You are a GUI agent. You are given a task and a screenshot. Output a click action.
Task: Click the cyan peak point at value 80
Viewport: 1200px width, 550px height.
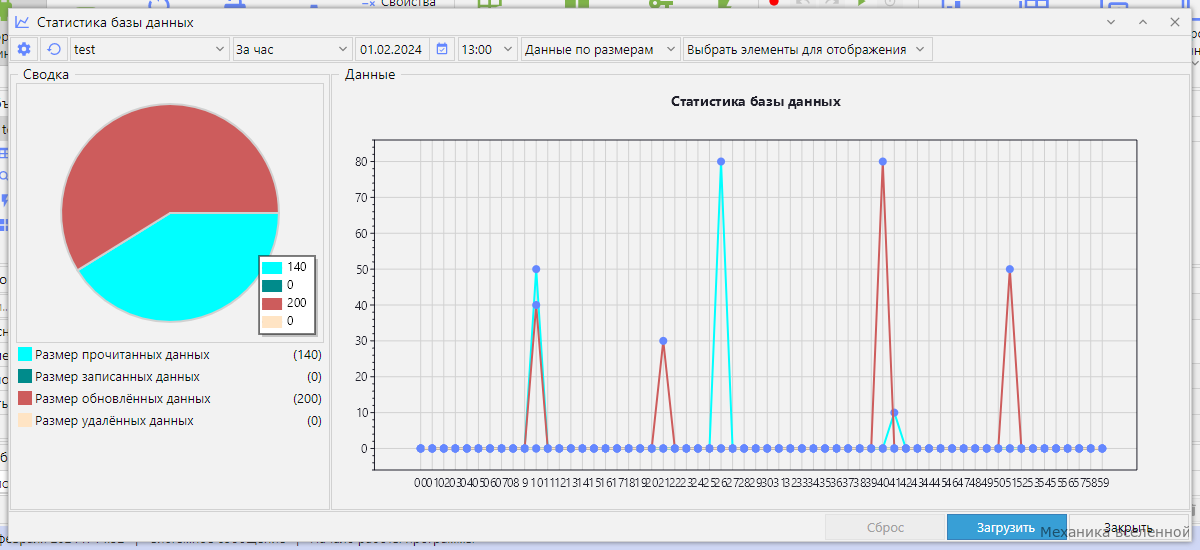(721, 161)
